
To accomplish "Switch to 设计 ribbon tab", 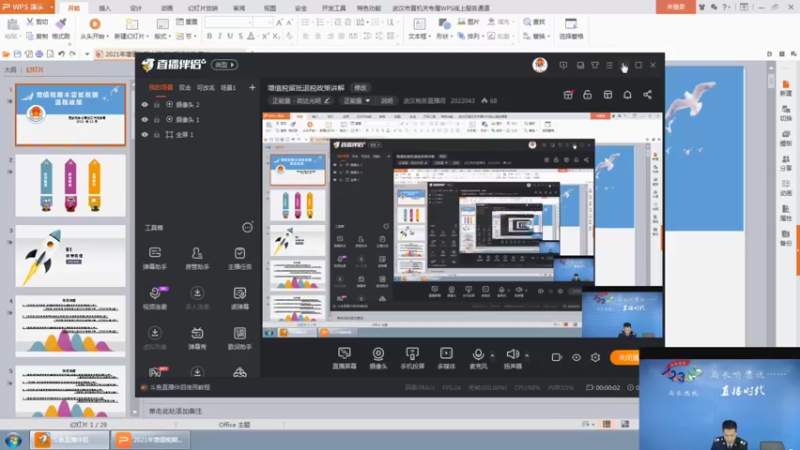I will [x=136, y=8].
